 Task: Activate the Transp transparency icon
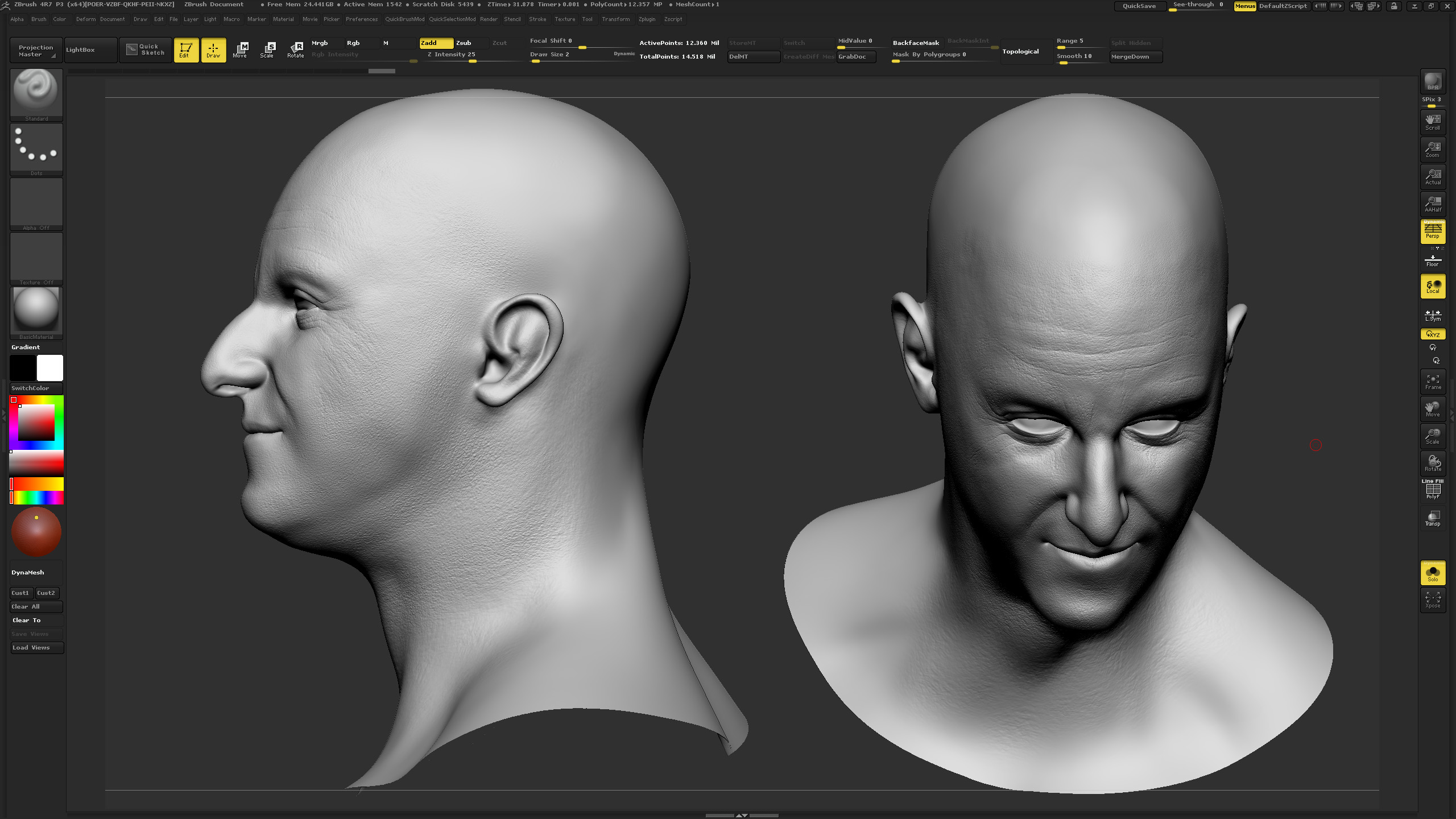pyautogui.click(x=1433, y=518)
